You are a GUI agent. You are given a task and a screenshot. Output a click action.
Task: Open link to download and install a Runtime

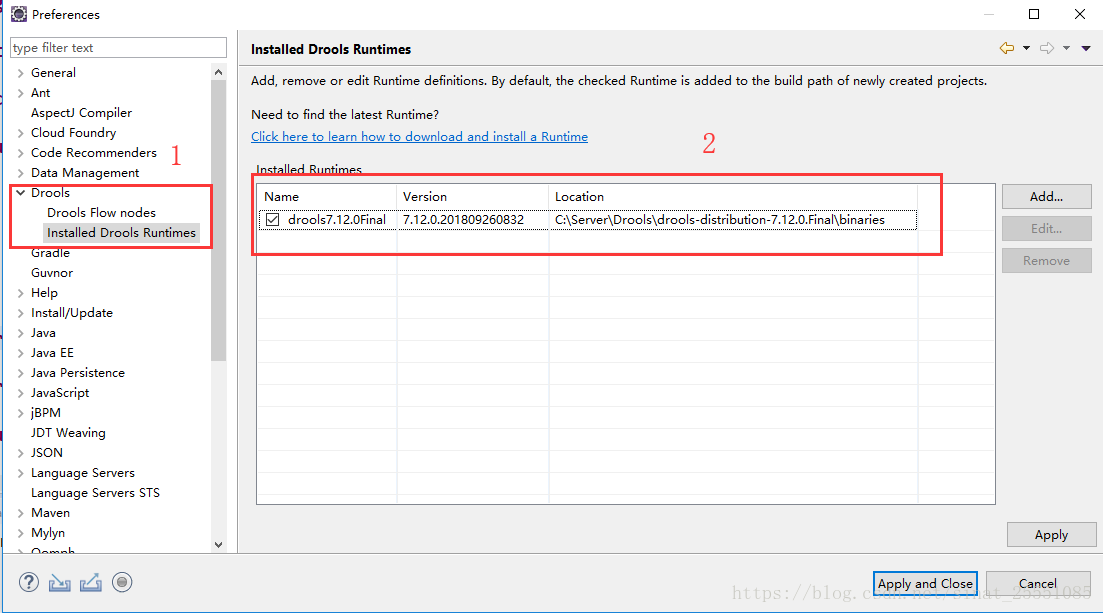point(419,137)
